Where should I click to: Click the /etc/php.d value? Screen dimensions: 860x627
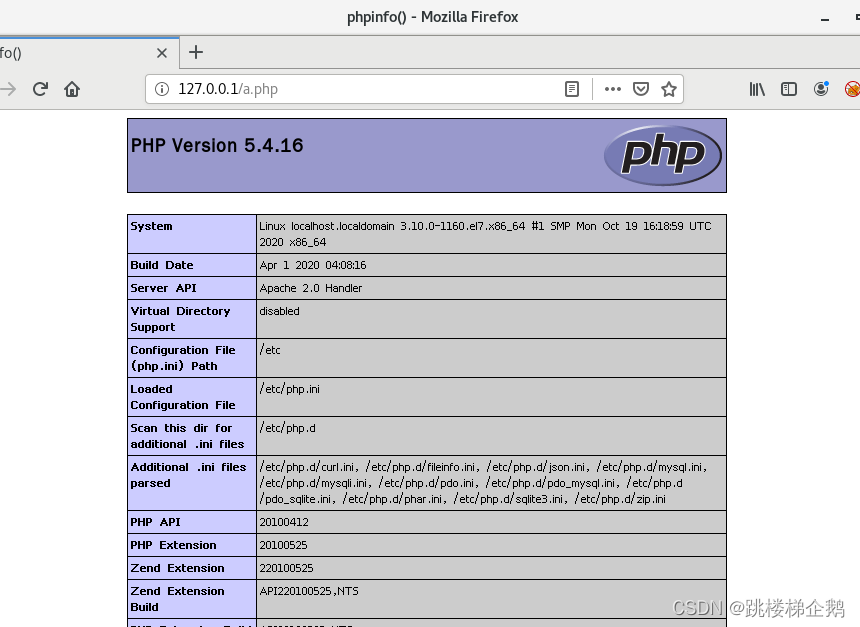pos(287,428)
